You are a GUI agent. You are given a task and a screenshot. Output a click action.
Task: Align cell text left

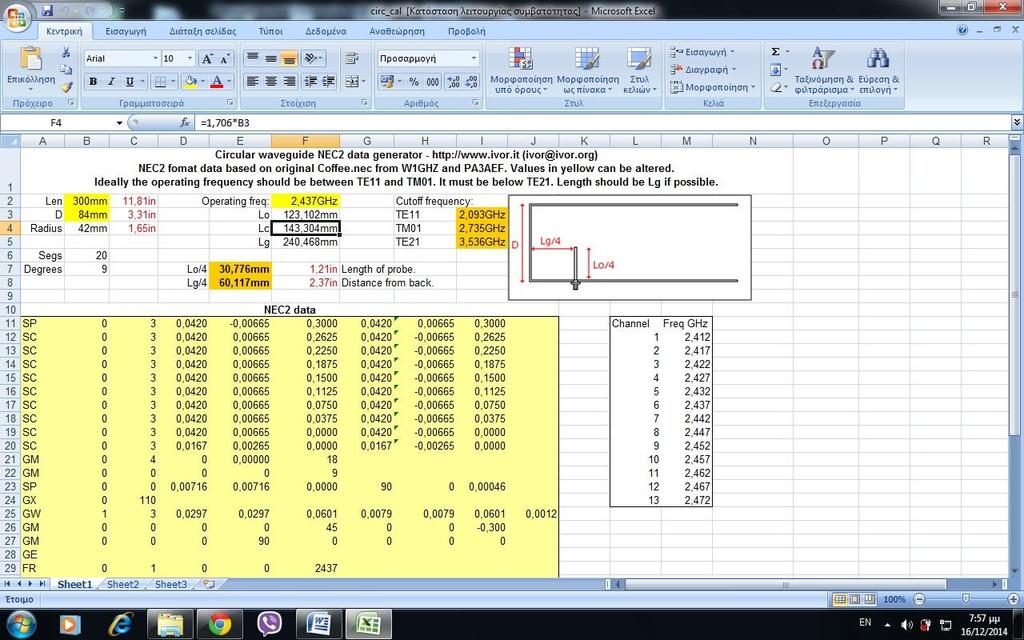pos(252,82)
